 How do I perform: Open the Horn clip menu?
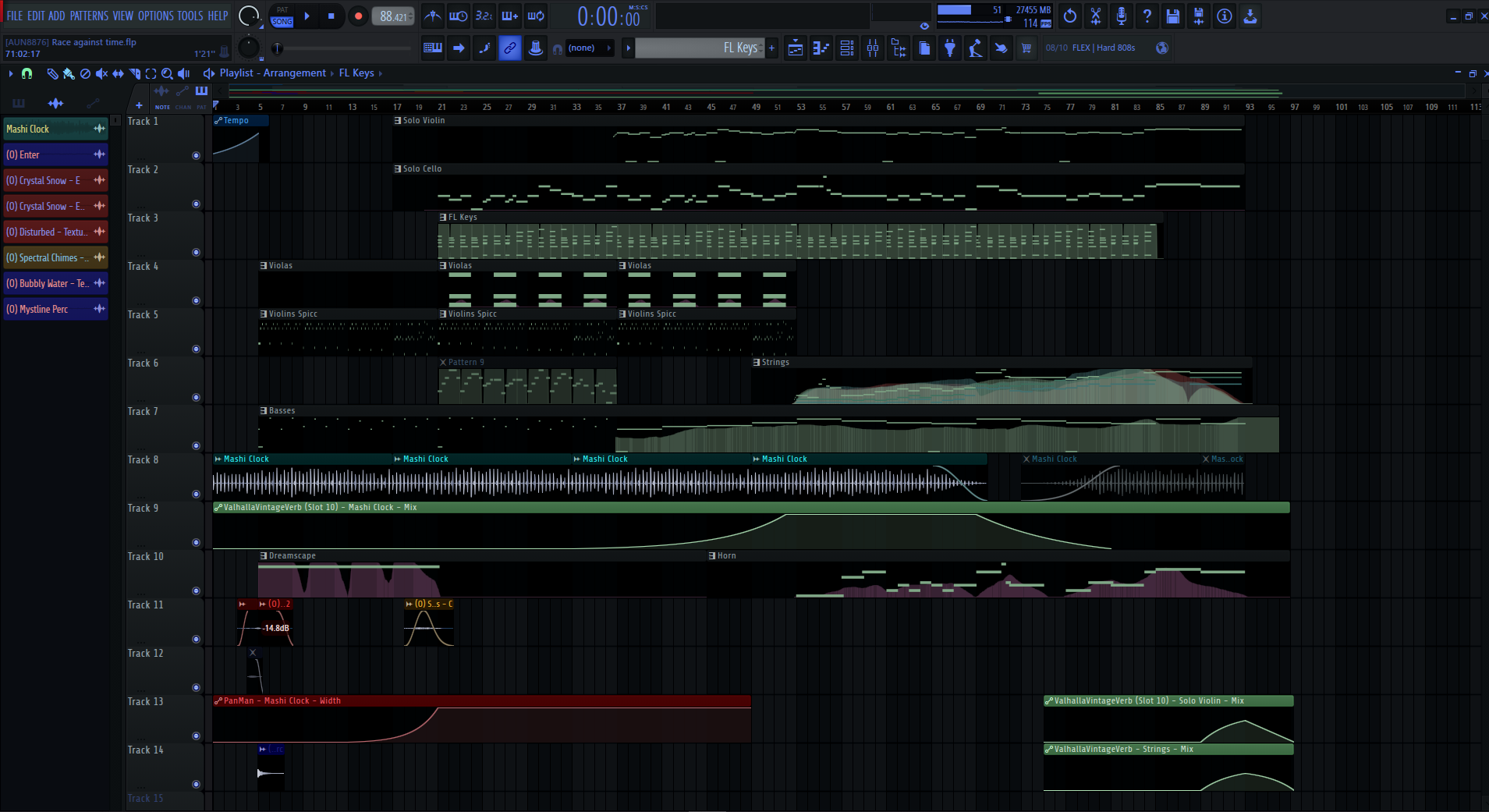[712, 556]
